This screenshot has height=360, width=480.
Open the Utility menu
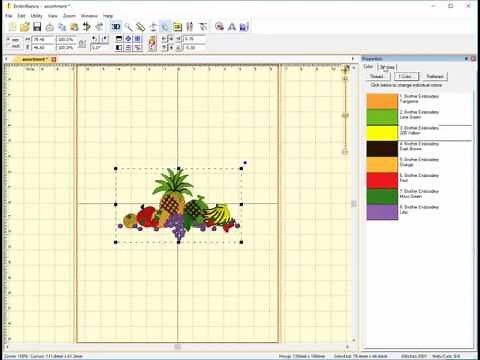[36, 16]
